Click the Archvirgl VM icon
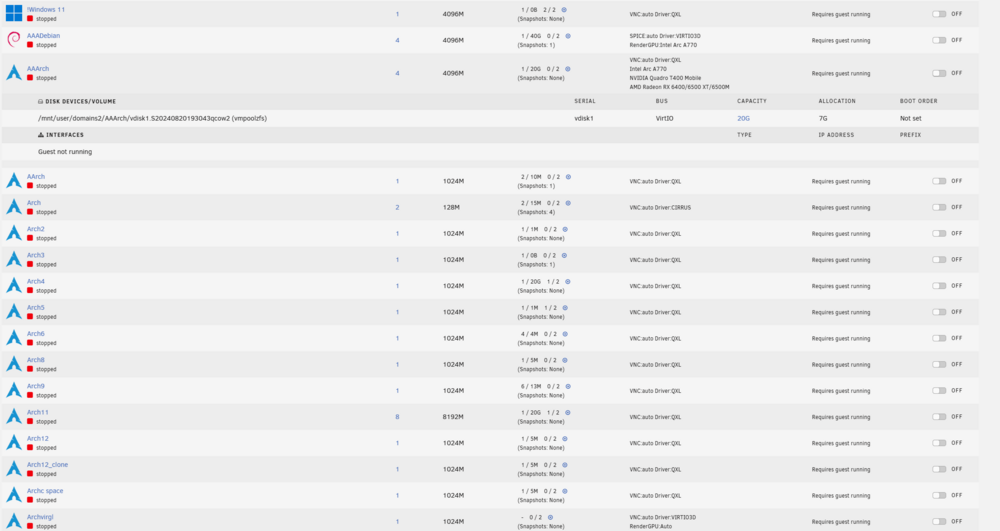 [14, 521]
